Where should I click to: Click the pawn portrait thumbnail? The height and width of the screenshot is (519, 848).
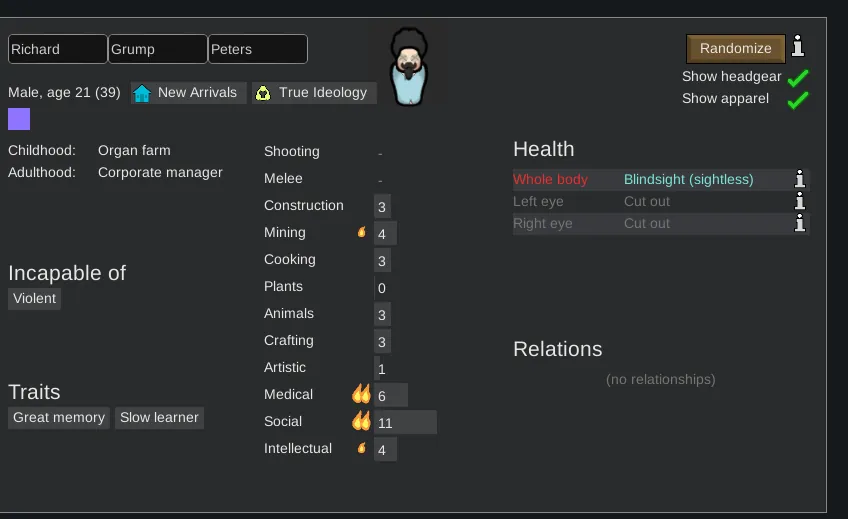tap(408, 67)
